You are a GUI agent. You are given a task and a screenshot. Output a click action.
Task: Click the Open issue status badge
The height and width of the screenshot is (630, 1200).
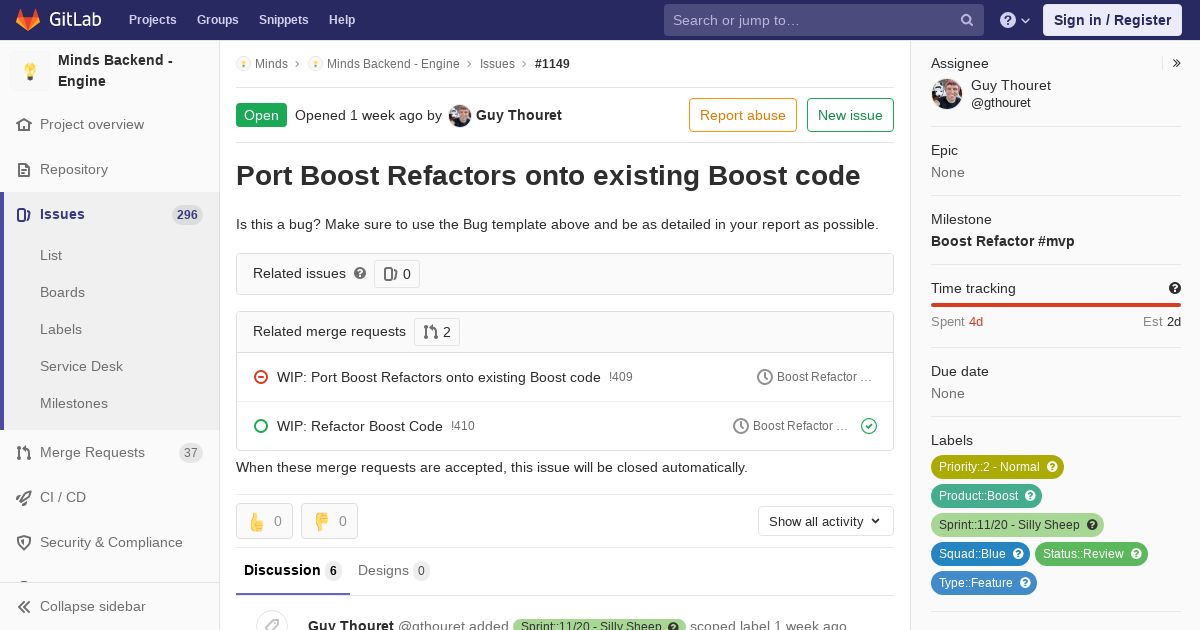[x=261, y=115]
